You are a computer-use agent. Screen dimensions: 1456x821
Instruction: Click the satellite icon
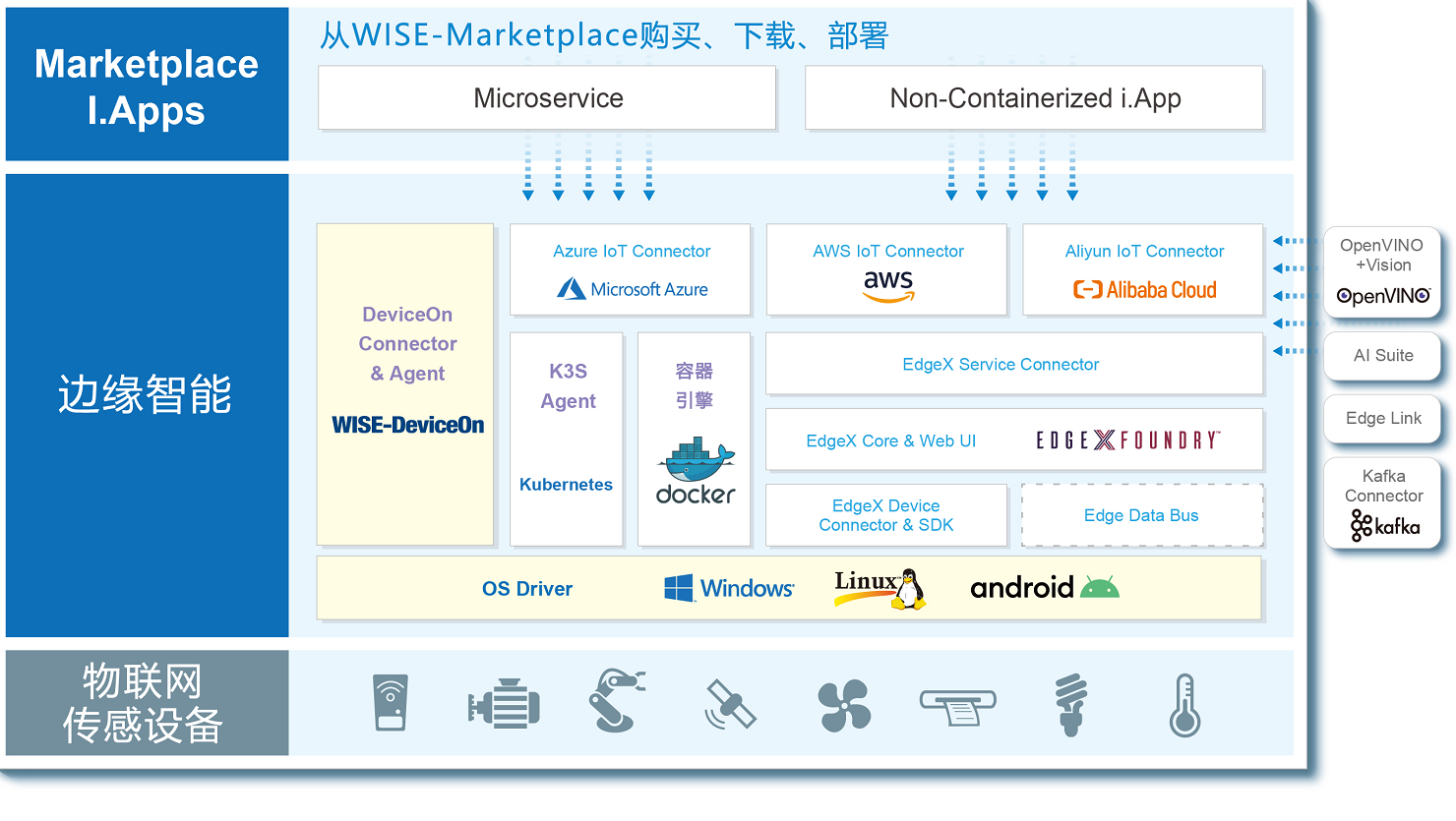point(730,704)
